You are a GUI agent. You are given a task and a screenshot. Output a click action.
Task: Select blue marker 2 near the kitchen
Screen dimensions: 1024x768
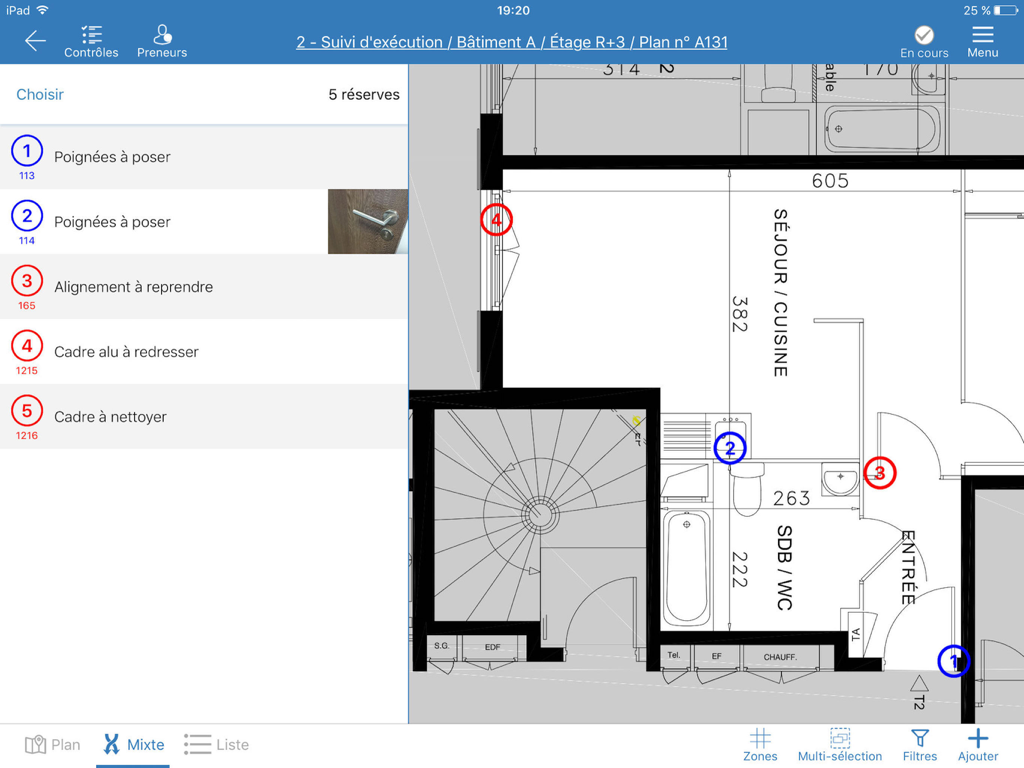[731, 448]
